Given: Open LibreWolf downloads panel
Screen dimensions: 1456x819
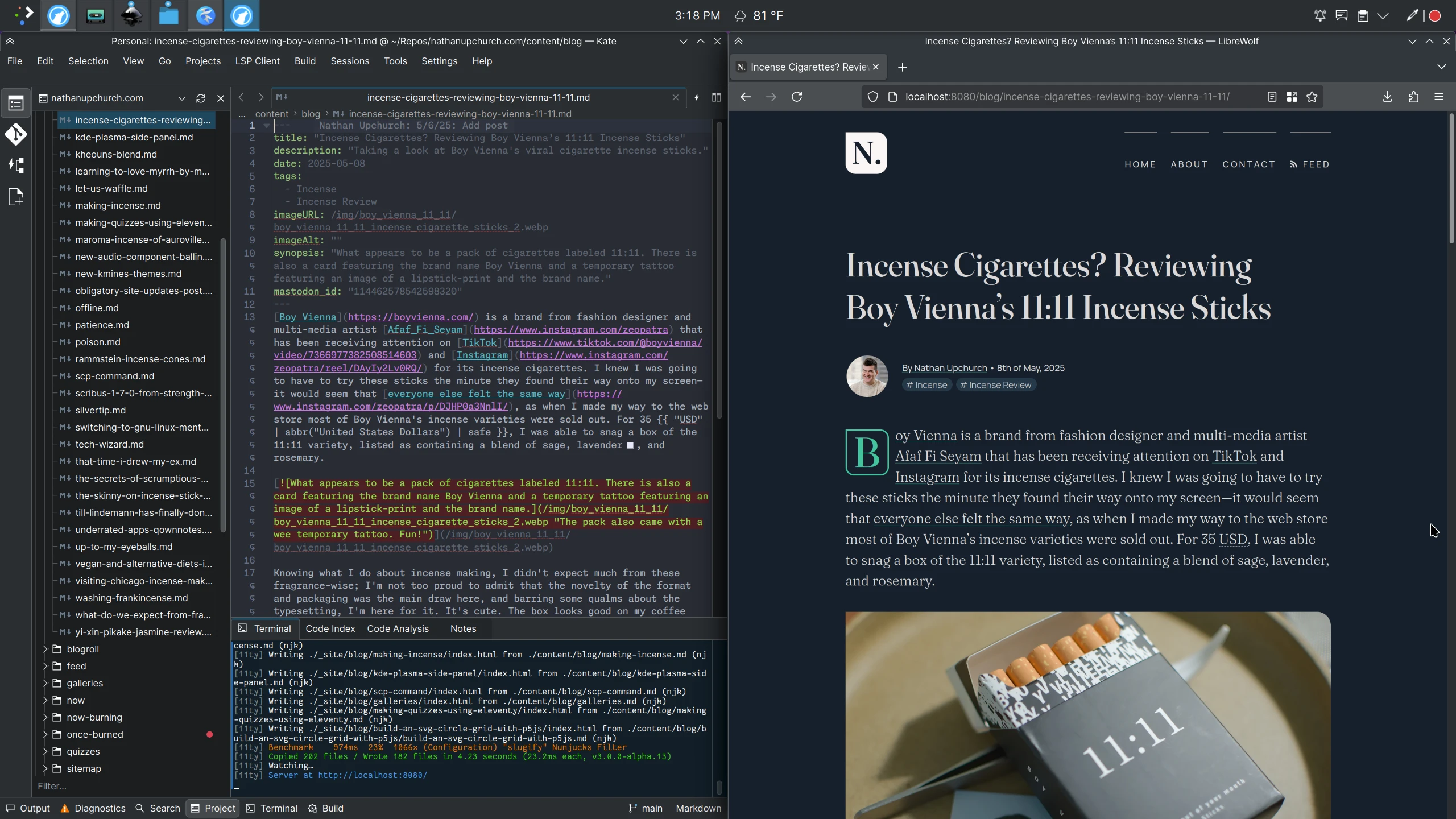Looking at the screenshot, I should coord(1387,97).
